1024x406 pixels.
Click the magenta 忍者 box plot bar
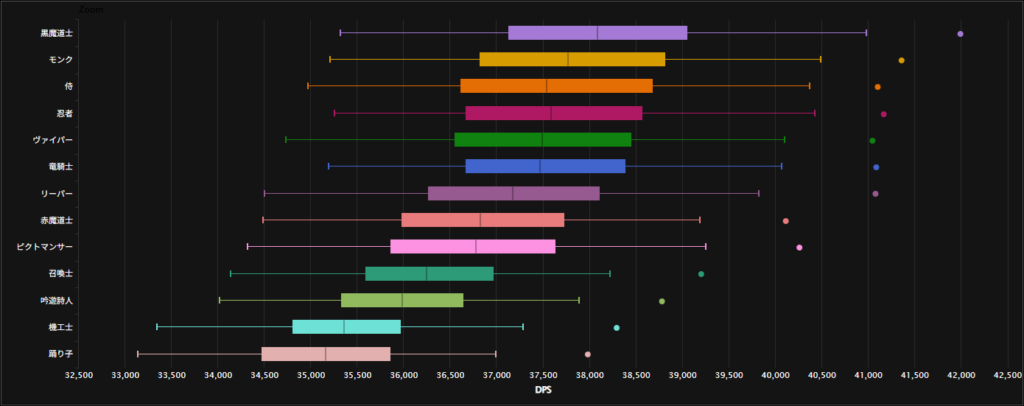pos(553,113)
